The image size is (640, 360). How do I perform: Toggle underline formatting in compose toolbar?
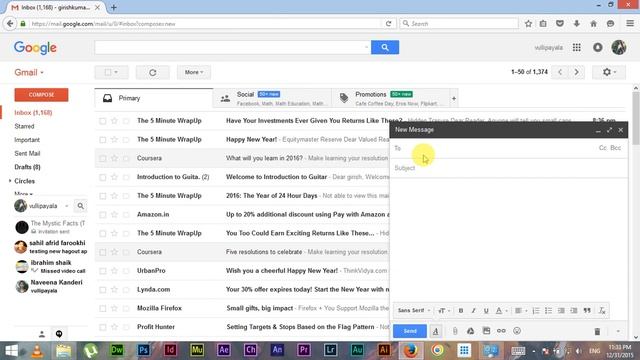[x=486, y=311]
